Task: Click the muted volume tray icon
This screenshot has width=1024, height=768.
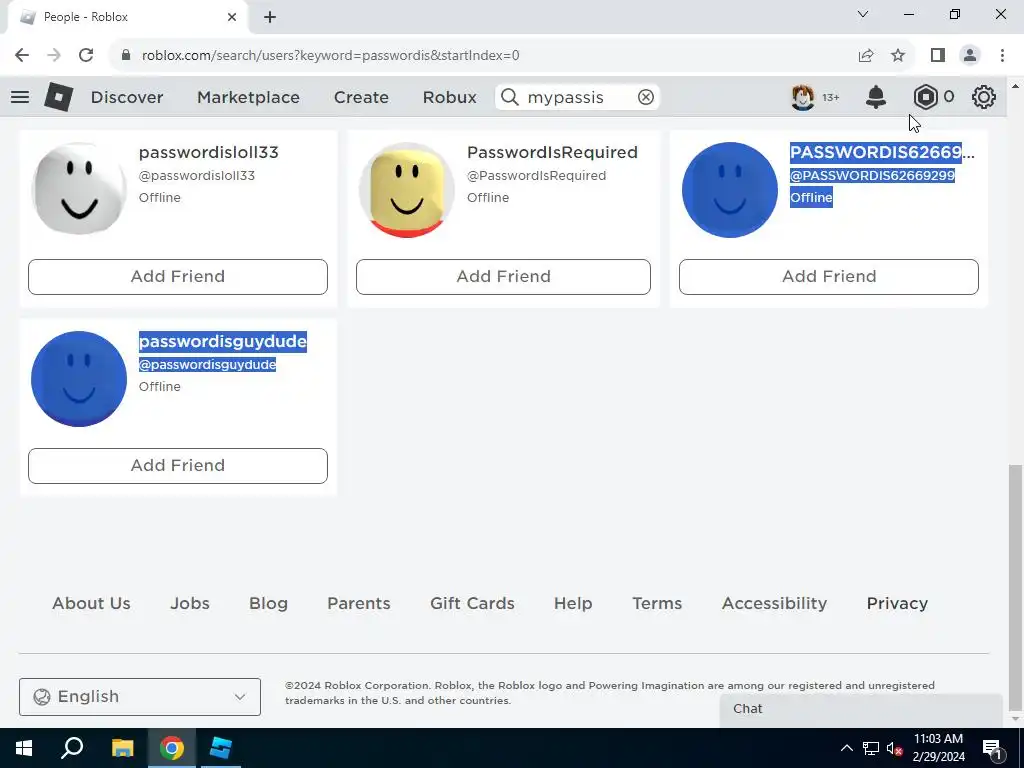Action: tap(895, 748)
